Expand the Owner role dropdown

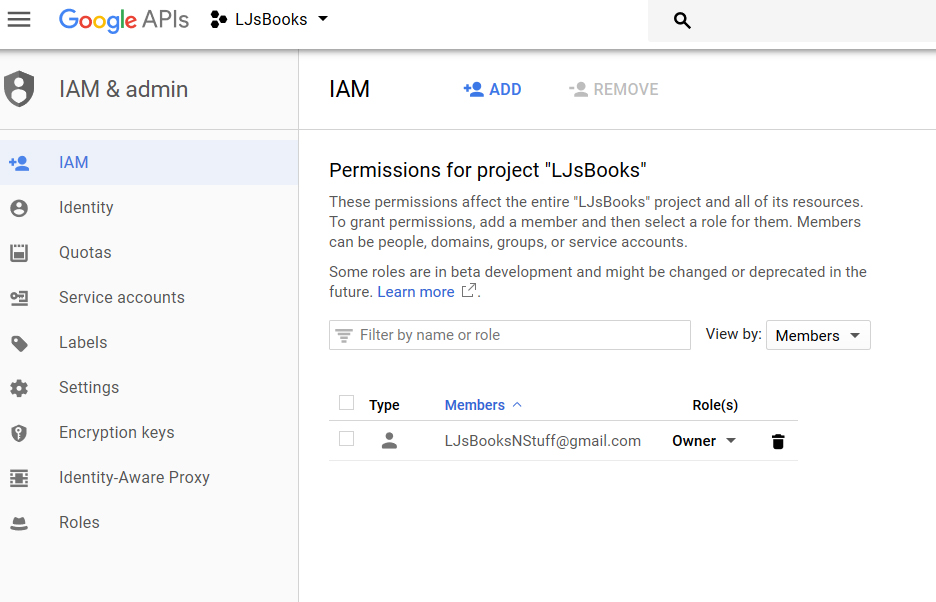point(704,441)
